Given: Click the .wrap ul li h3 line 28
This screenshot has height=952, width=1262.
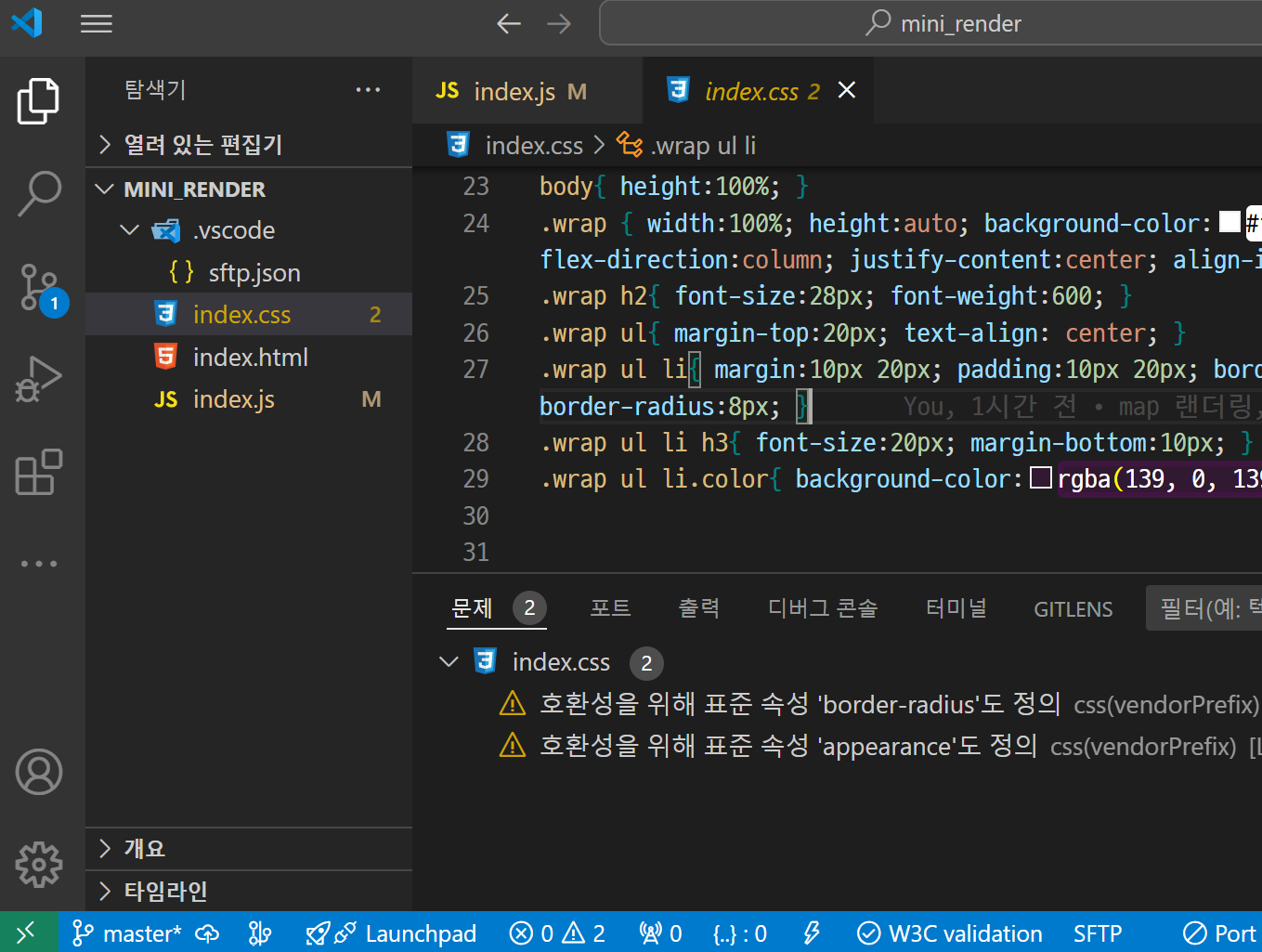Looking at the screenshot, I should coord(897,443).
